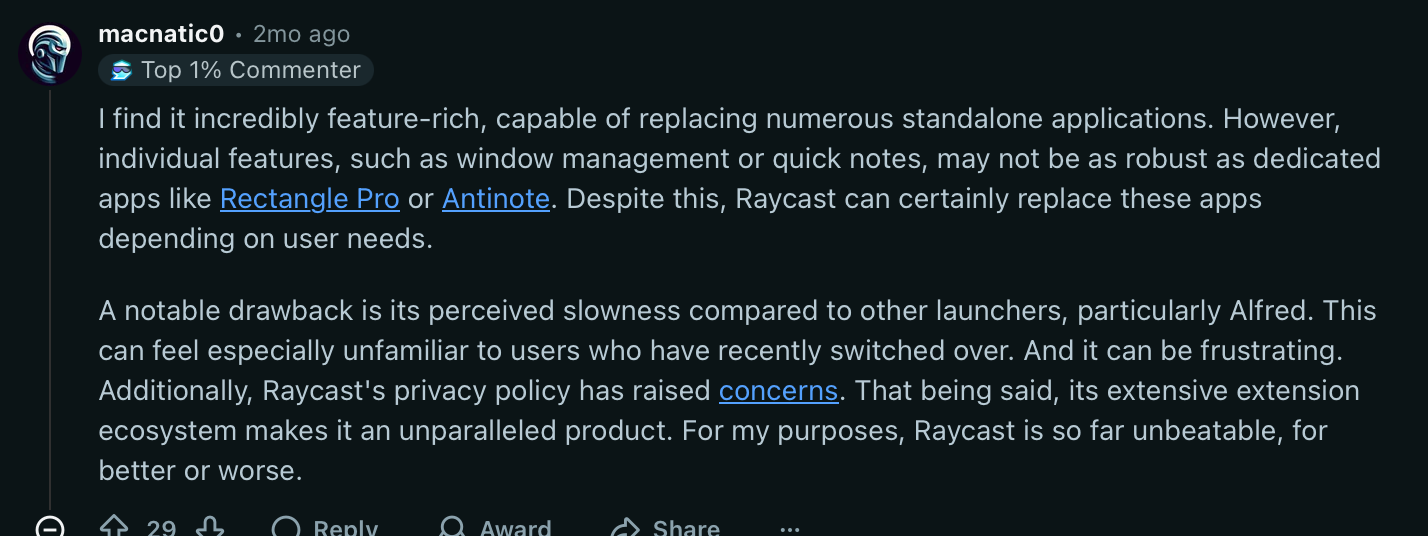Click the 'Top 1% Commenter' label text

click(x=250, y=70)
